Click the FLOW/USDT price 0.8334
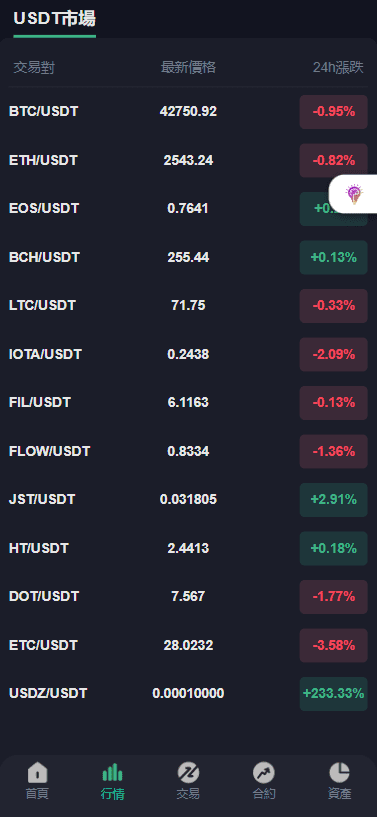 point(188,451)
